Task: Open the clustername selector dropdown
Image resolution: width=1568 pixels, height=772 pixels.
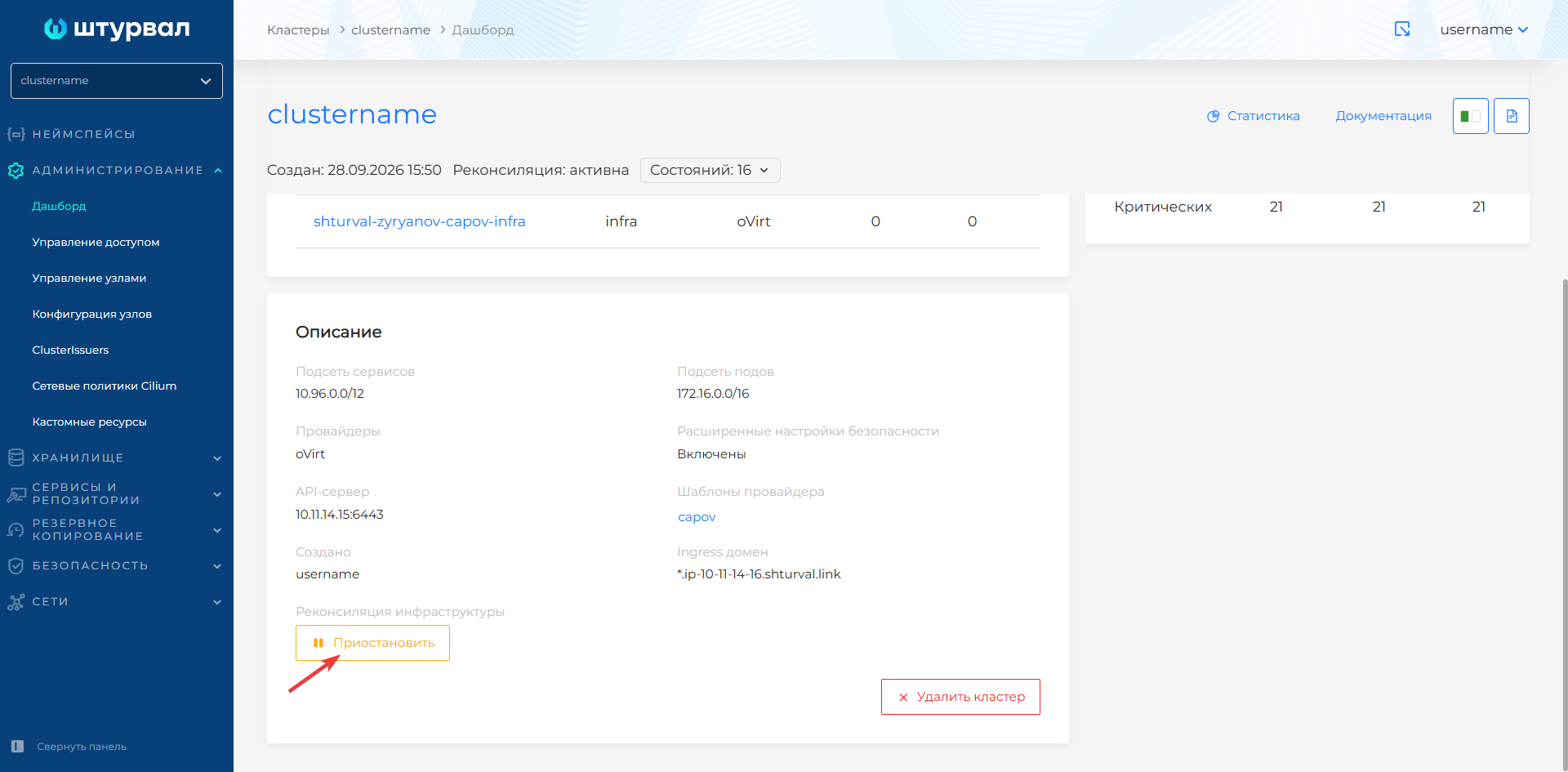Action: point(117,81)
